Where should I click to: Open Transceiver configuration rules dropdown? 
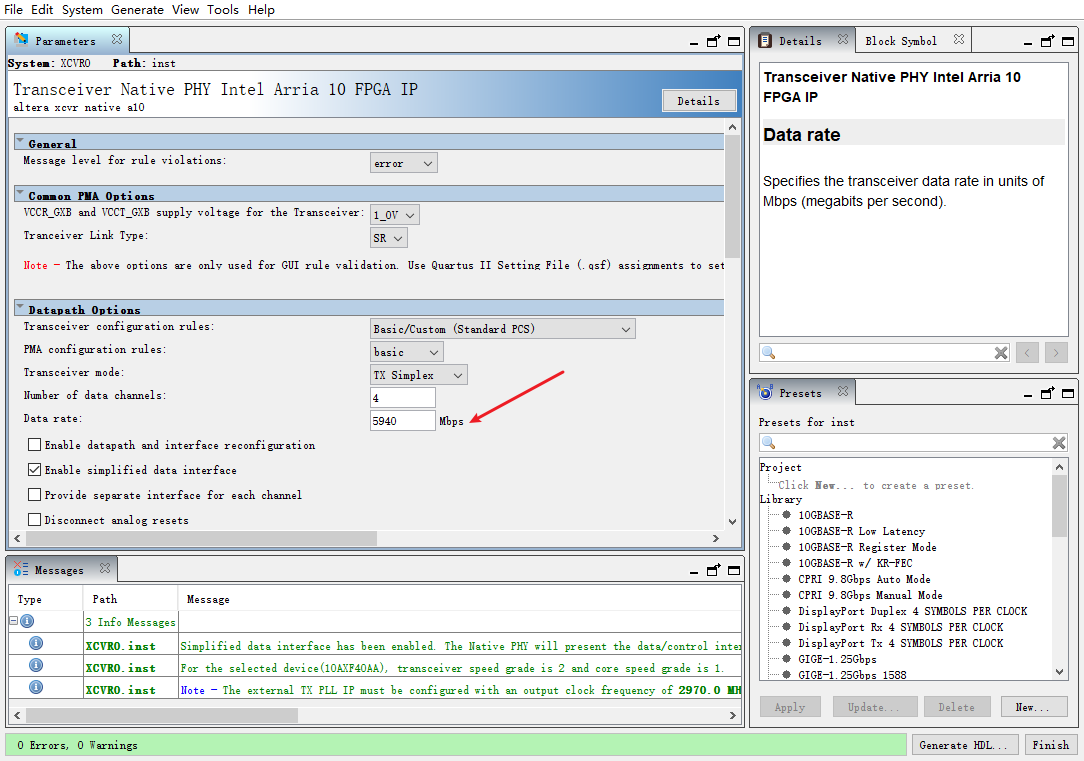[x=503, y=329]
